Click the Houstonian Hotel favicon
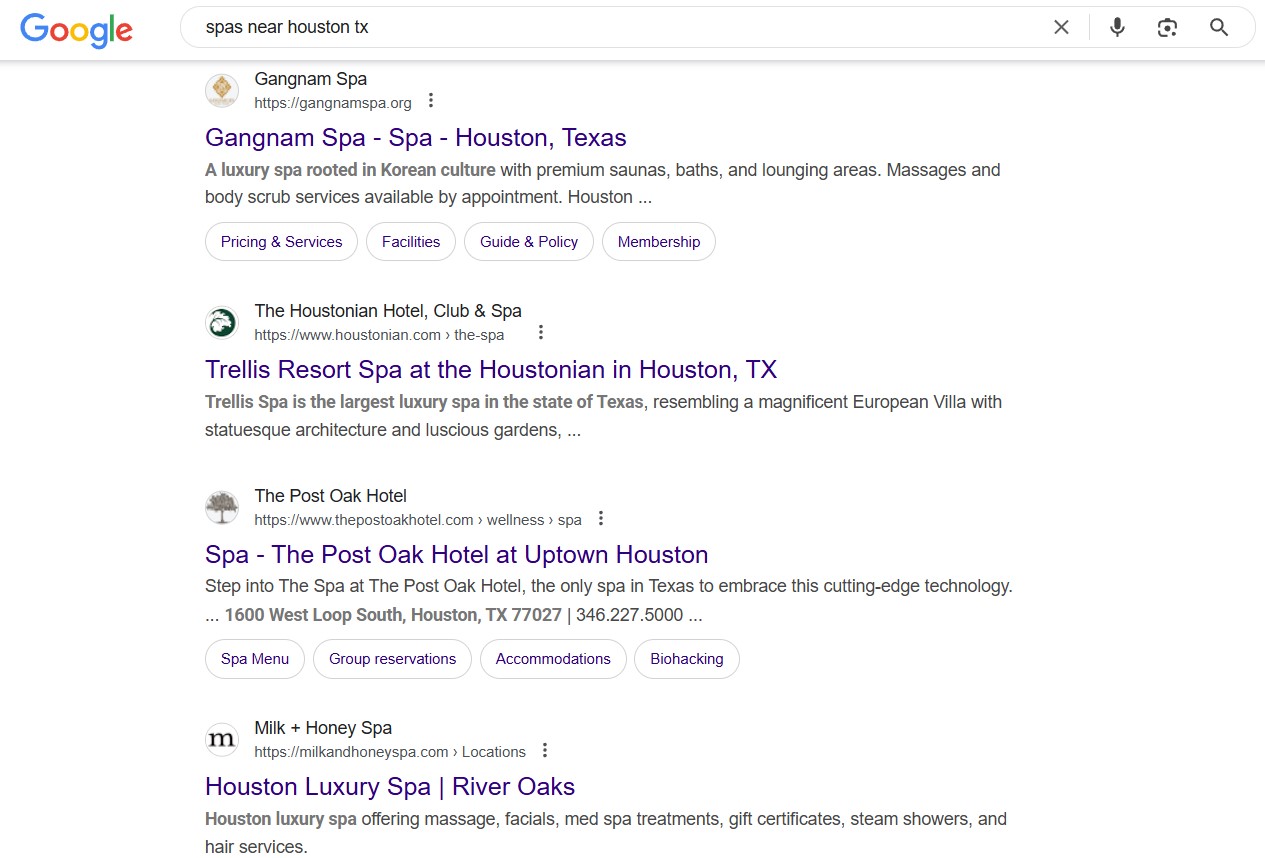This screenshot has height=858, width=1265. click(221, 322)
